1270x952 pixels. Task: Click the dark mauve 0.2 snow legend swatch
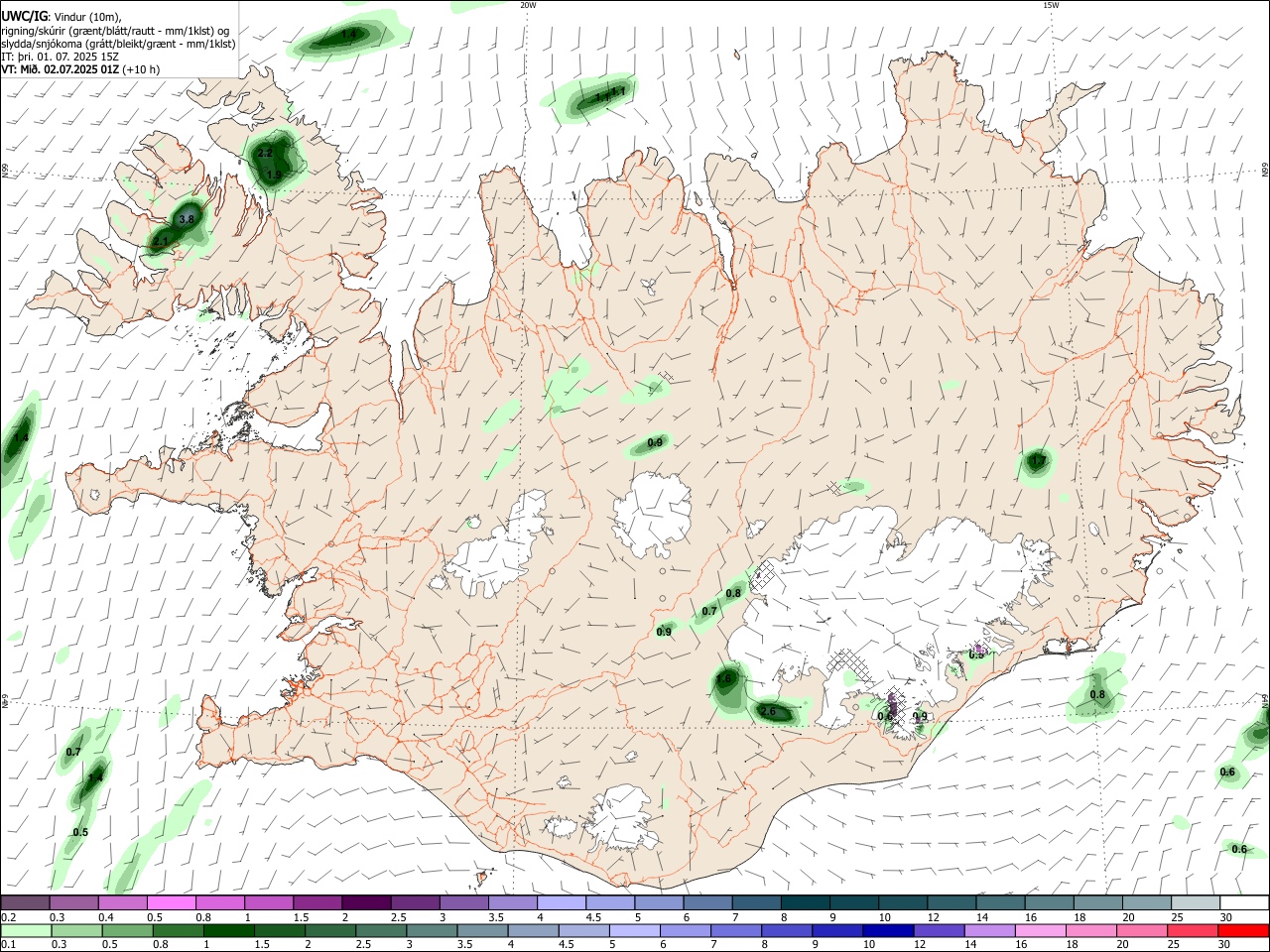pyautogui.click(x=25, y=903)
